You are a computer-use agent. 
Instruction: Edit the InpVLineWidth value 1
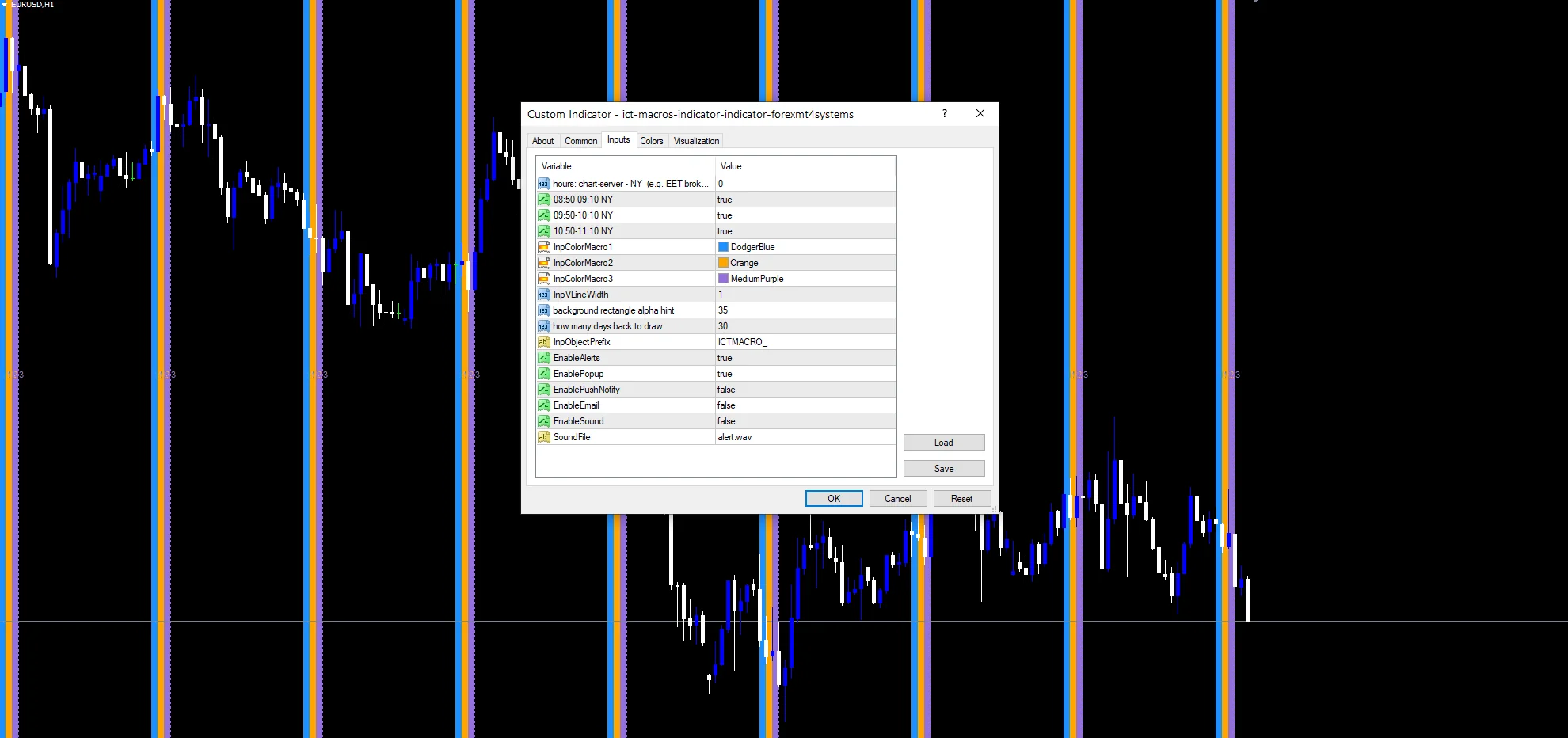point(805,295)
